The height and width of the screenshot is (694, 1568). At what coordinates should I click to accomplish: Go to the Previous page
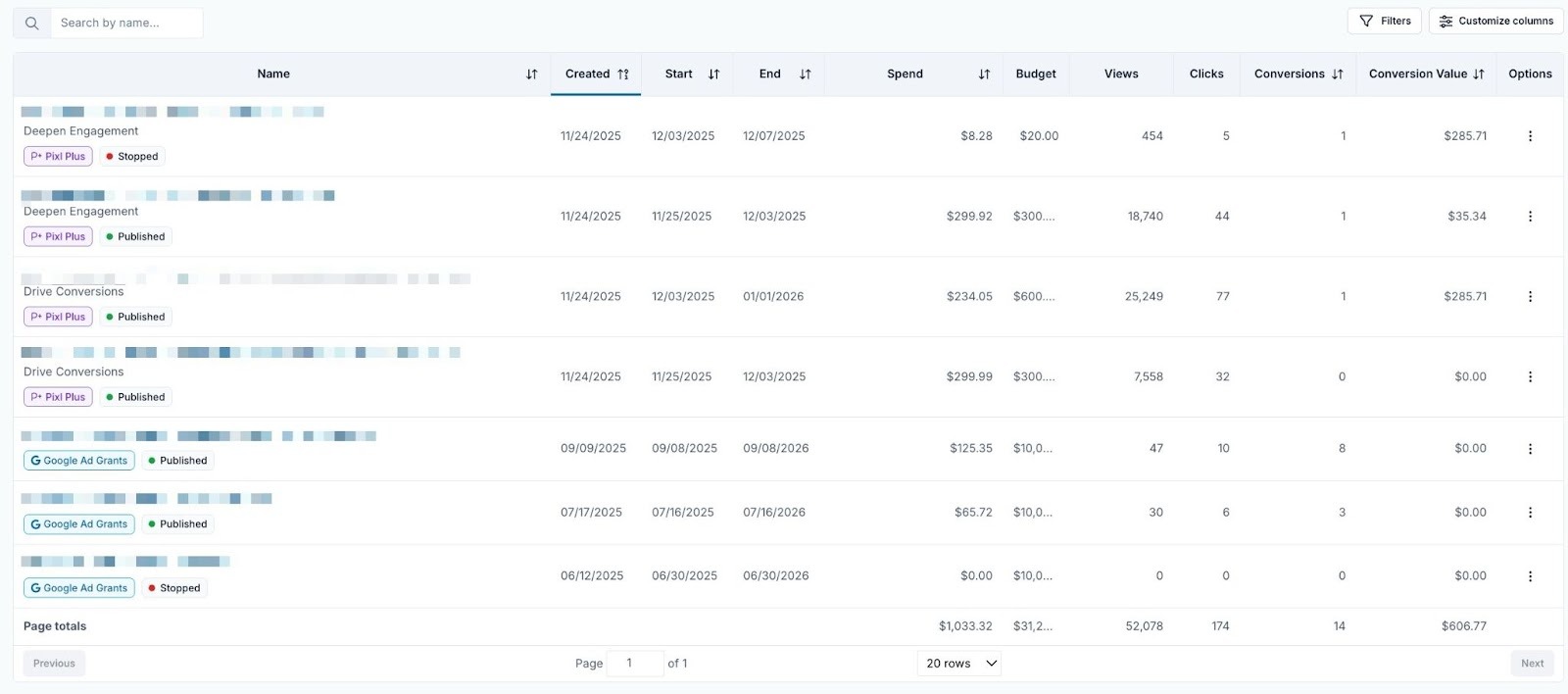point(54,664)
